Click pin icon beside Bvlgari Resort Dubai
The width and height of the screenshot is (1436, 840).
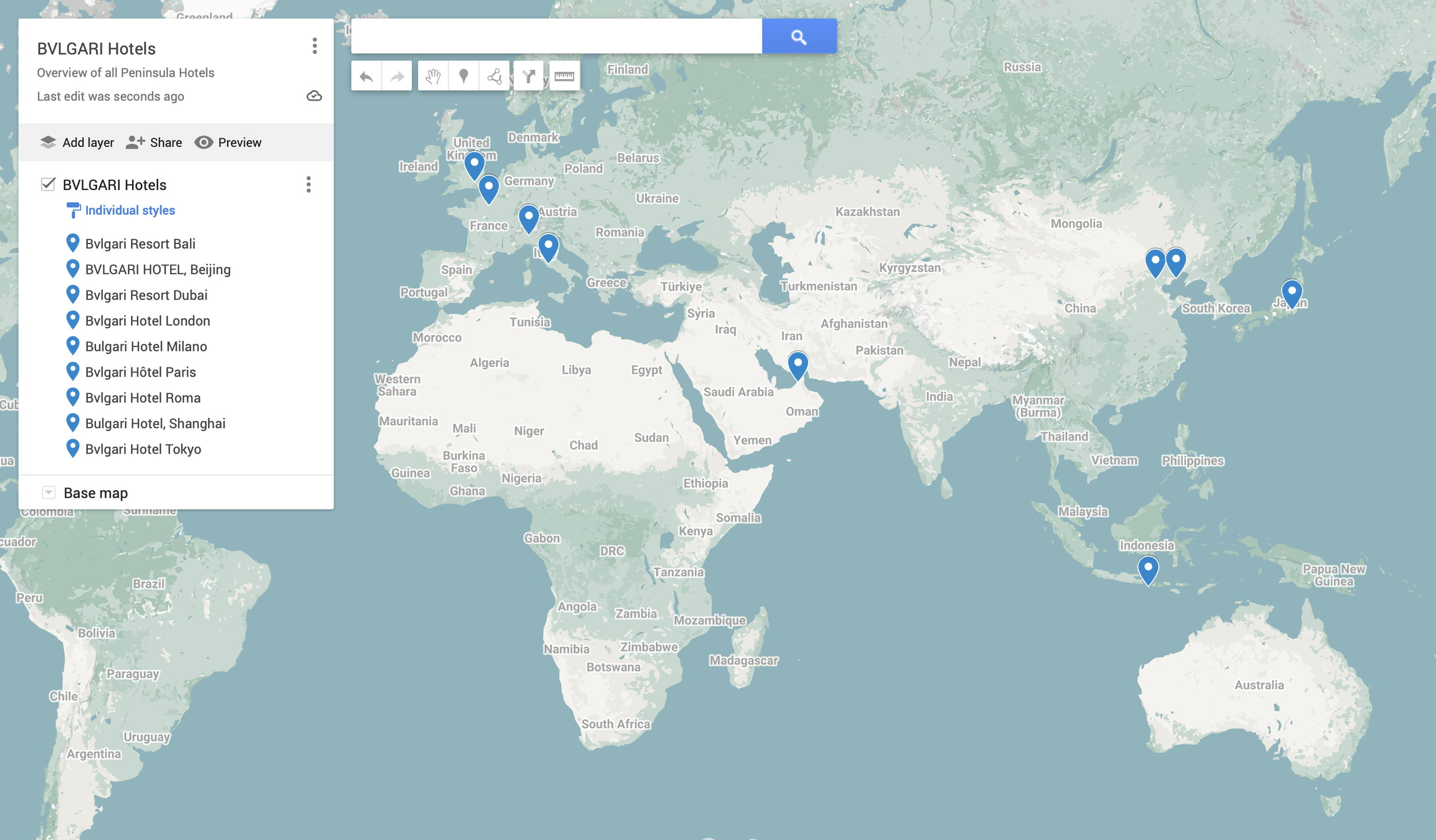click(x=72, y=295)
